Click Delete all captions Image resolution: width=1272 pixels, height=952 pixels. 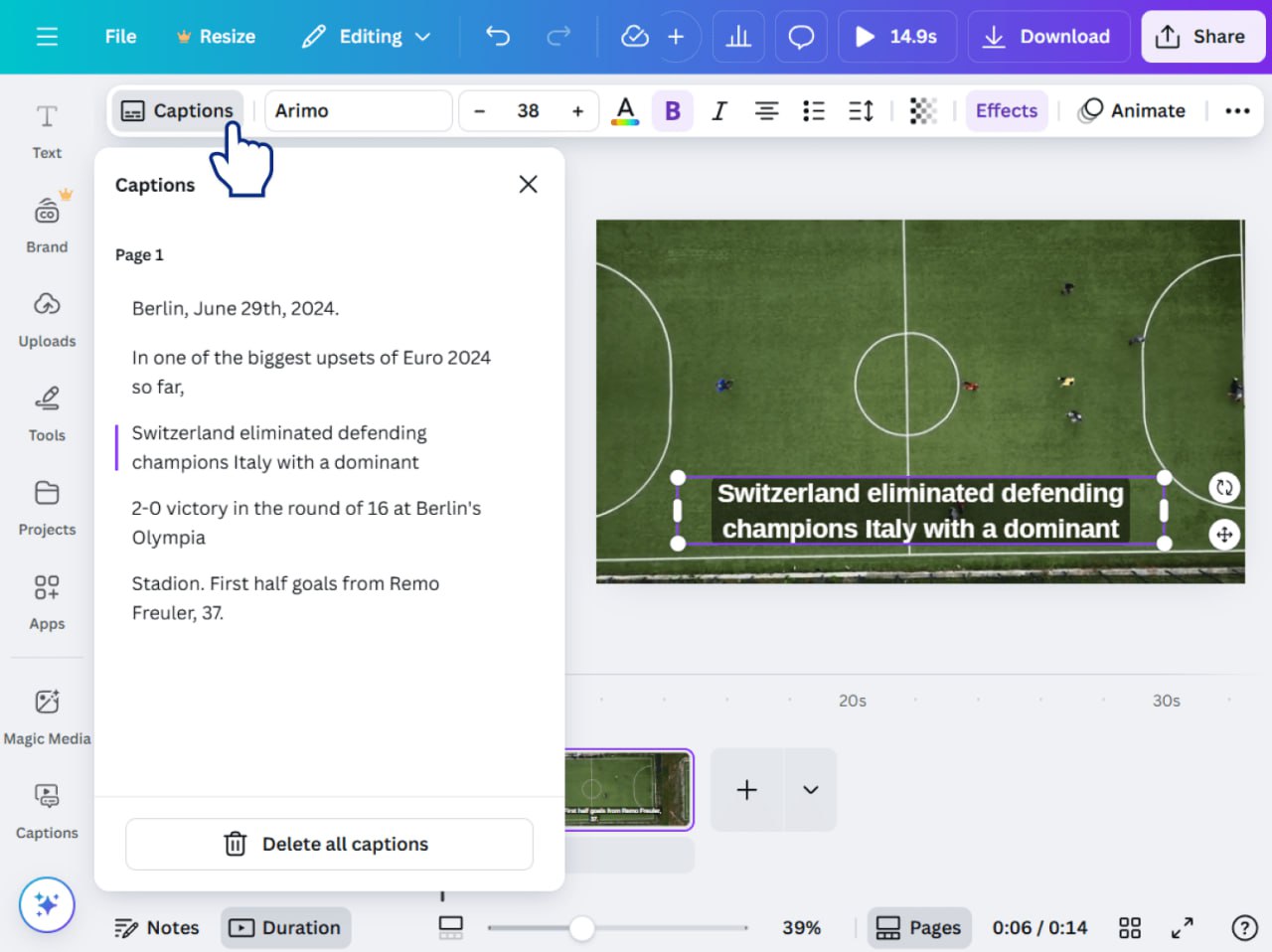pyautogui.click(x=329, y=844)
